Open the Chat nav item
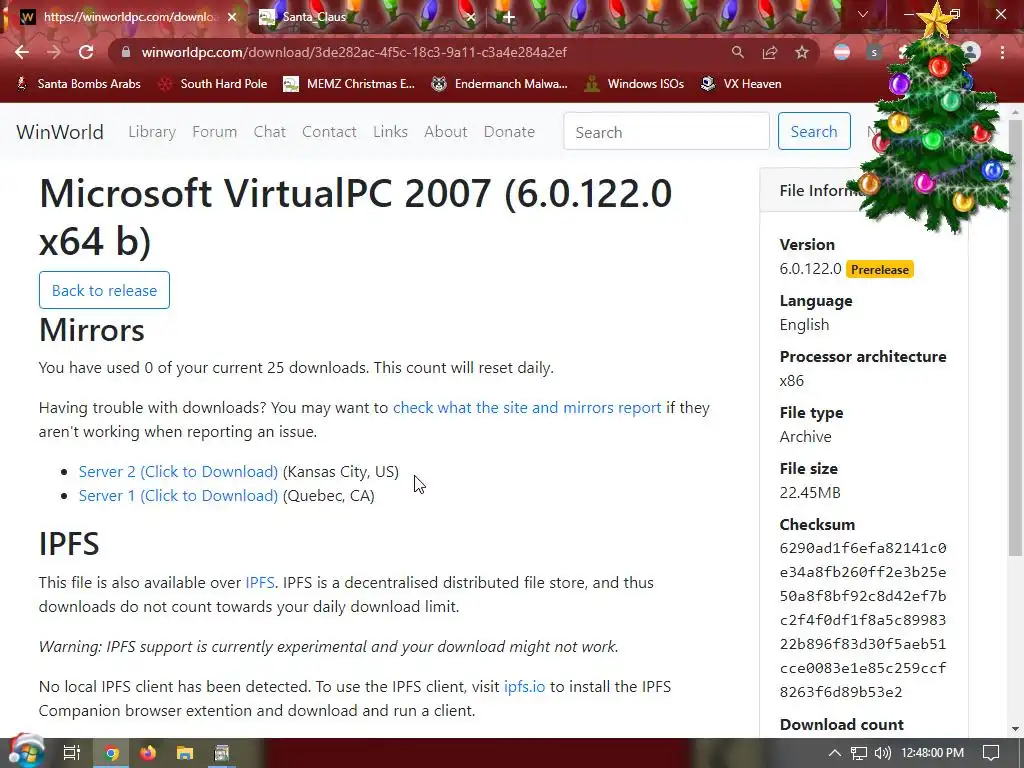The image size is (1024, 768). point(270,132)
